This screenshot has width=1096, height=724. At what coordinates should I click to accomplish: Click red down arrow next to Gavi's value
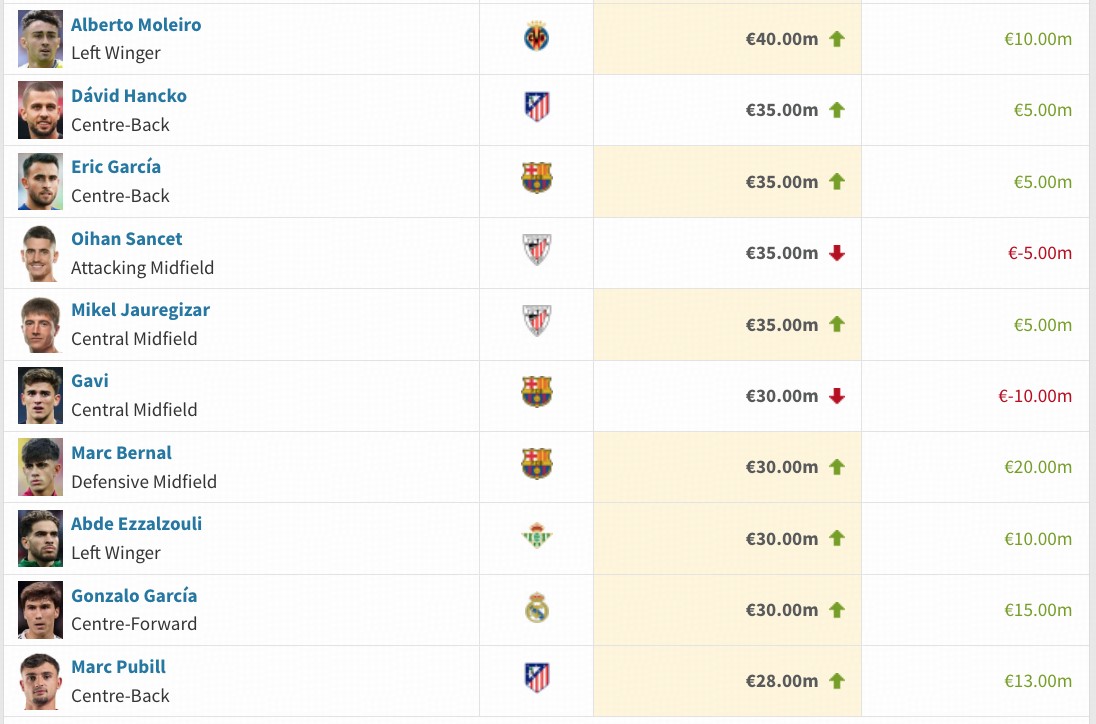click(x=837, y=396)
